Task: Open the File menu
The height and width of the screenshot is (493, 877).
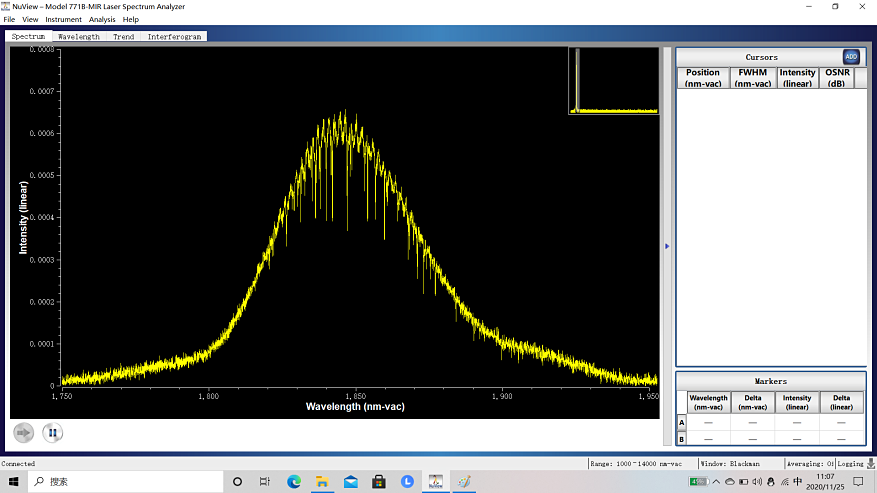Action: [x=9, y=19]
